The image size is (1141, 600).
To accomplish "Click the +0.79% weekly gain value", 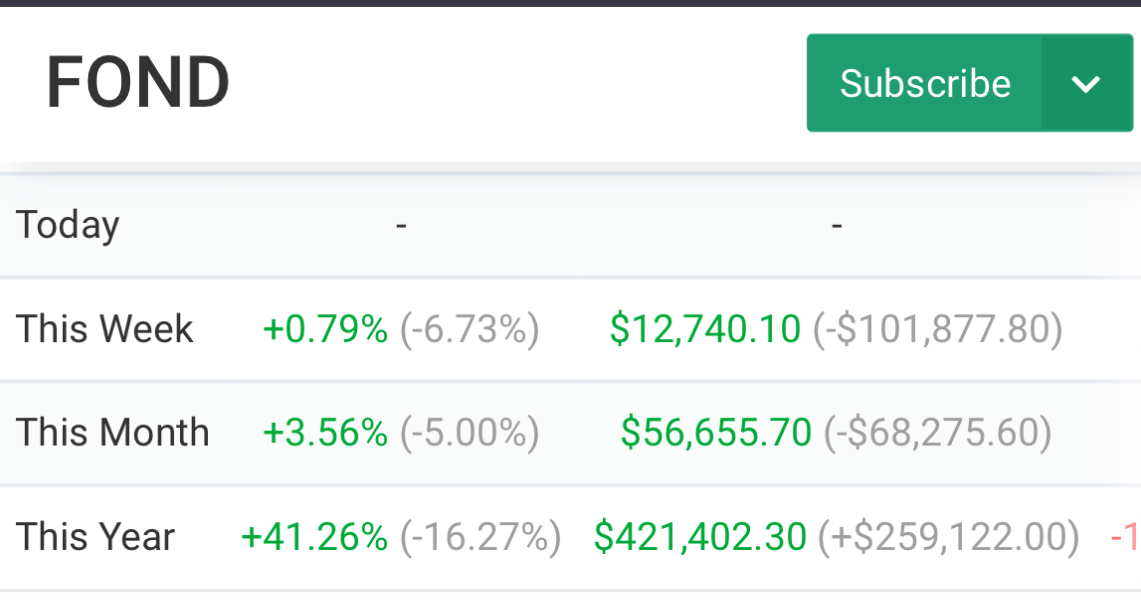I will click(x=325, y=329).
